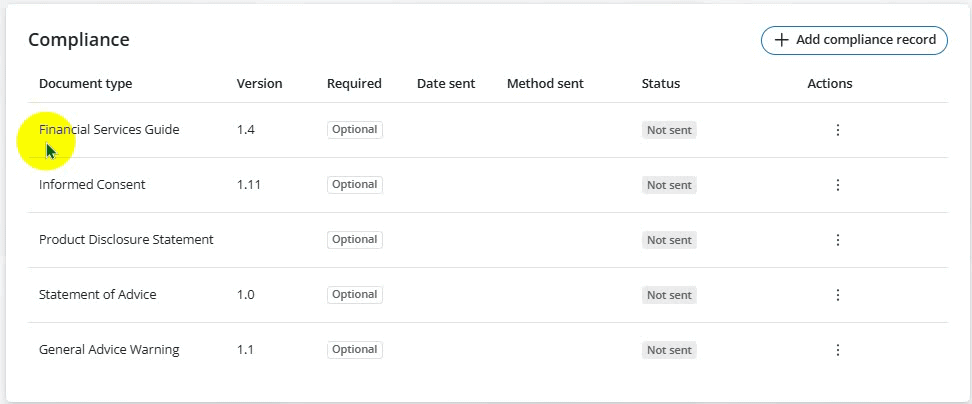Click the Version column header
This screenshot has height=404, width=972.
tap(259, 84)
